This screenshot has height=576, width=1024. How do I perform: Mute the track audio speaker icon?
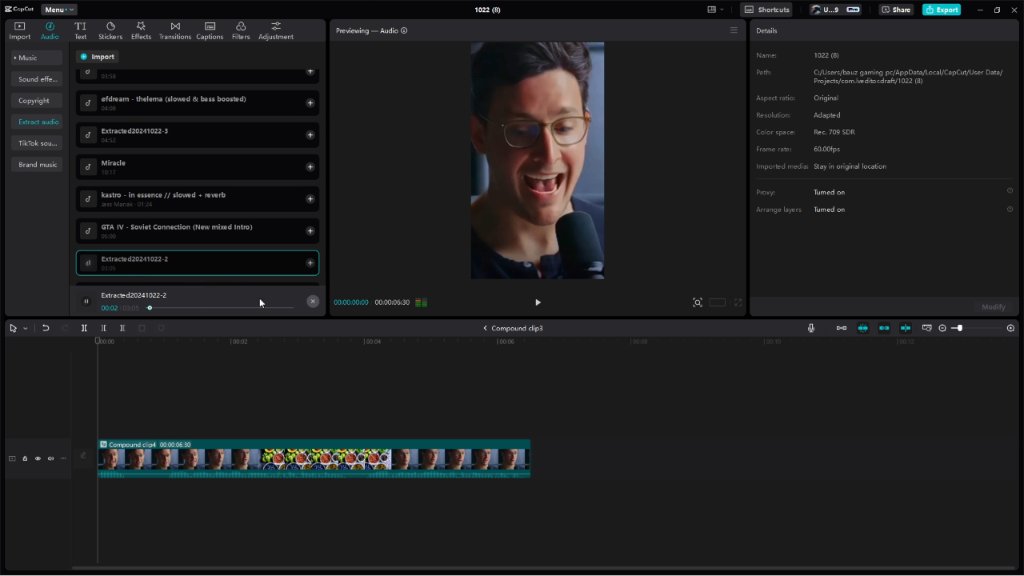point(50,458)
